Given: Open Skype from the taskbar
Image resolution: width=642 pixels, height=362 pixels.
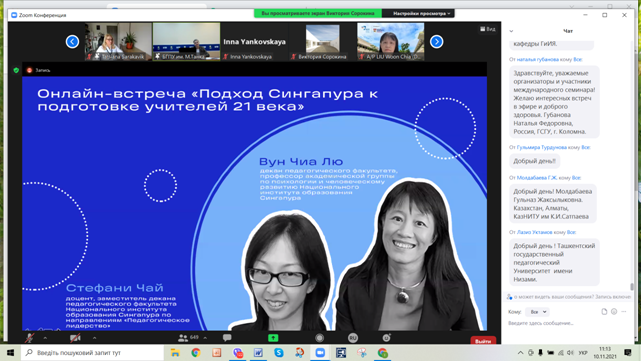Looking at the screenshot, I should (x=279, y=353).
